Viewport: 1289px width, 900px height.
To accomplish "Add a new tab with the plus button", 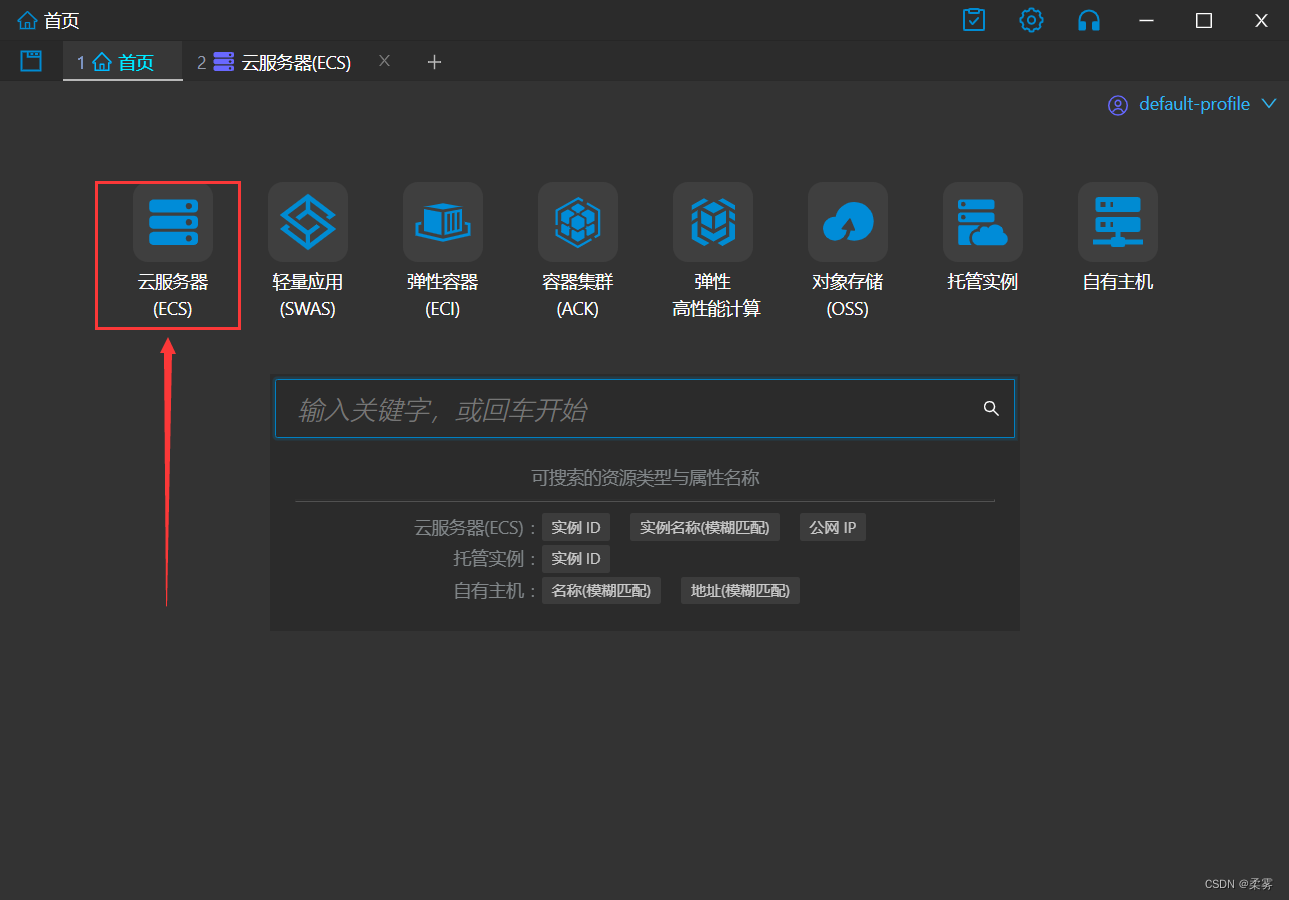I will point(434,62).
